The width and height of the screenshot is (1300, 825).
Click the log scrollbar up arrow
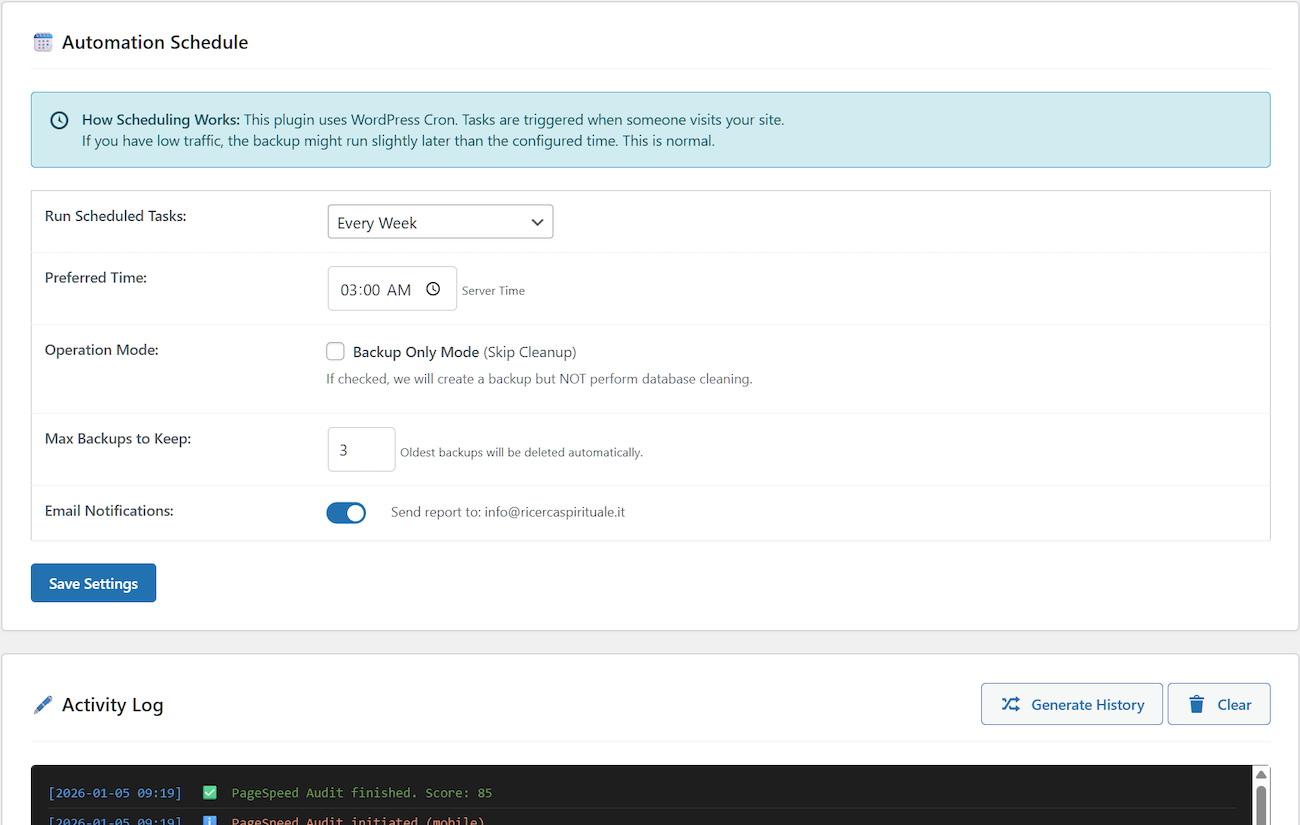coord(1261,775)
